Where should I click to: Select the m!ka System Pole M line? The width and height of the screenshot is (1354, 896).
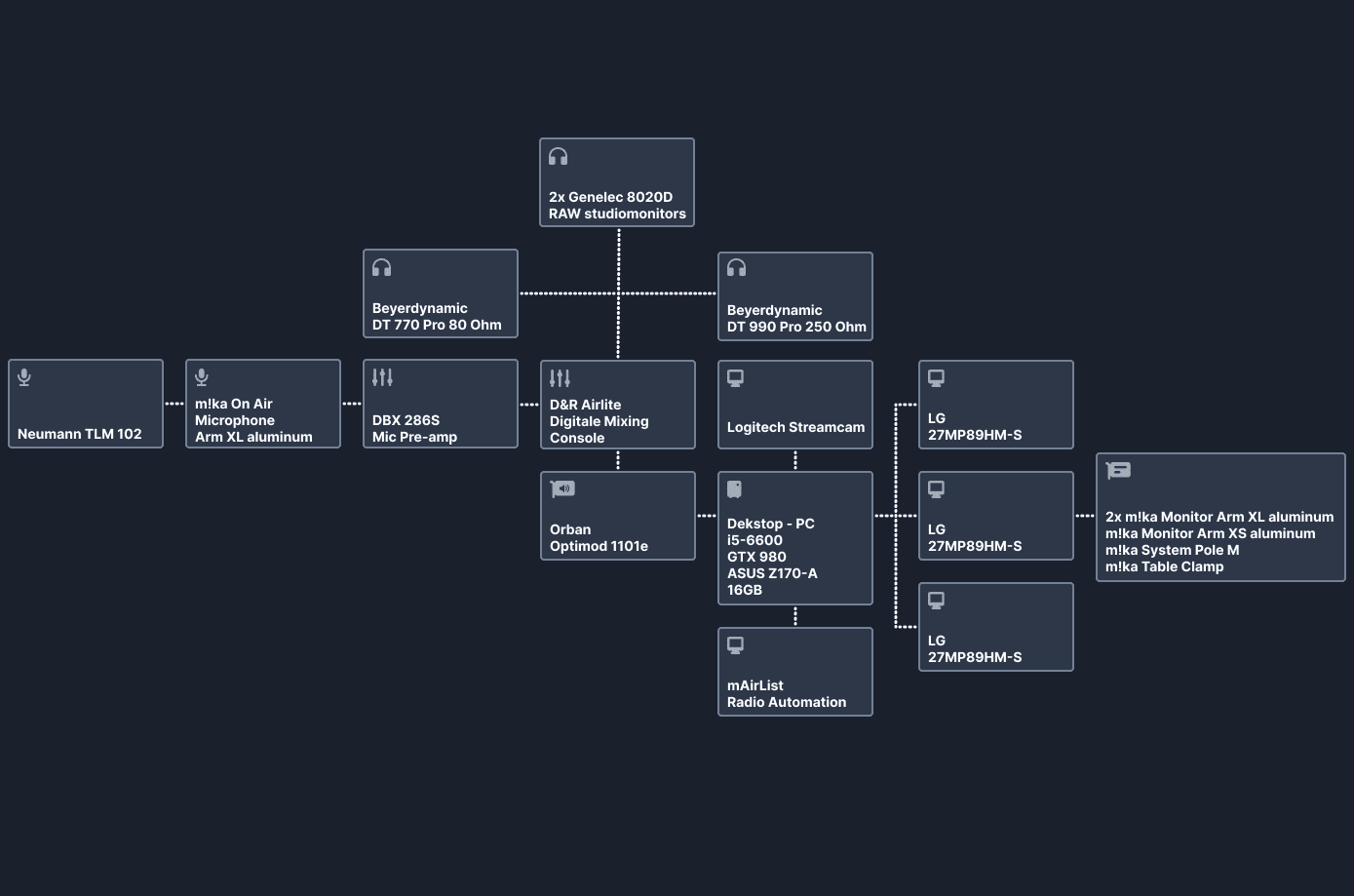point(1172,550)
